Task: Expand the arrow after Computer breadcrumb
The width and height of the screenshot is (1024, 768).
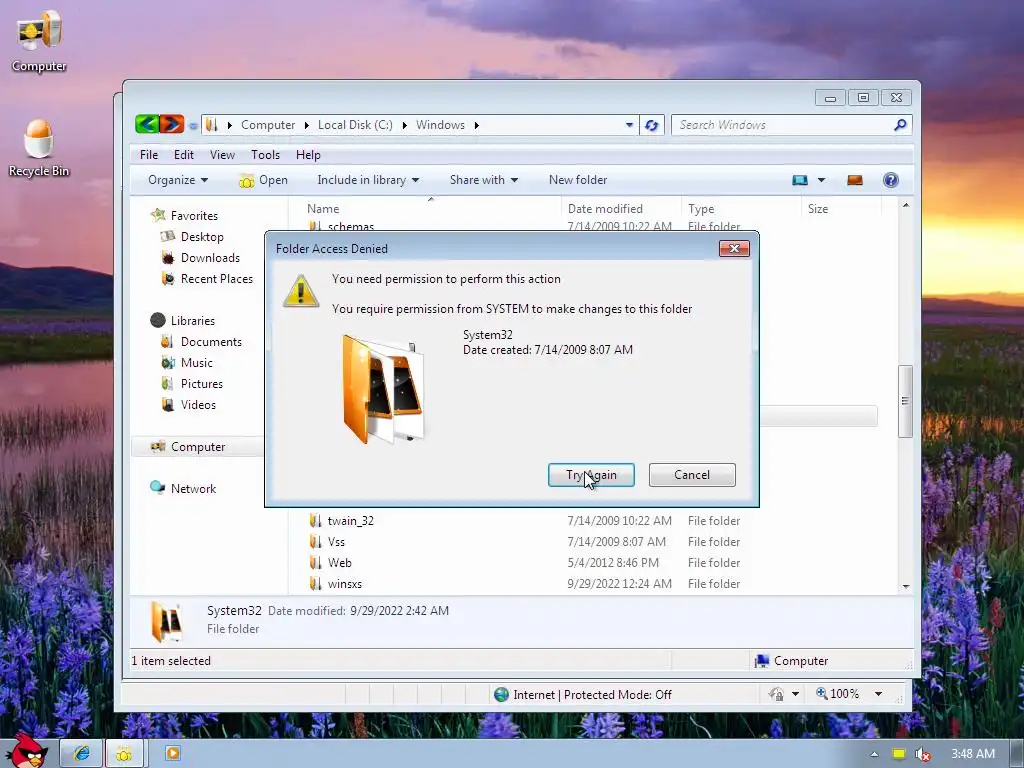Action: pyautogui.click(x=306, y=125)
